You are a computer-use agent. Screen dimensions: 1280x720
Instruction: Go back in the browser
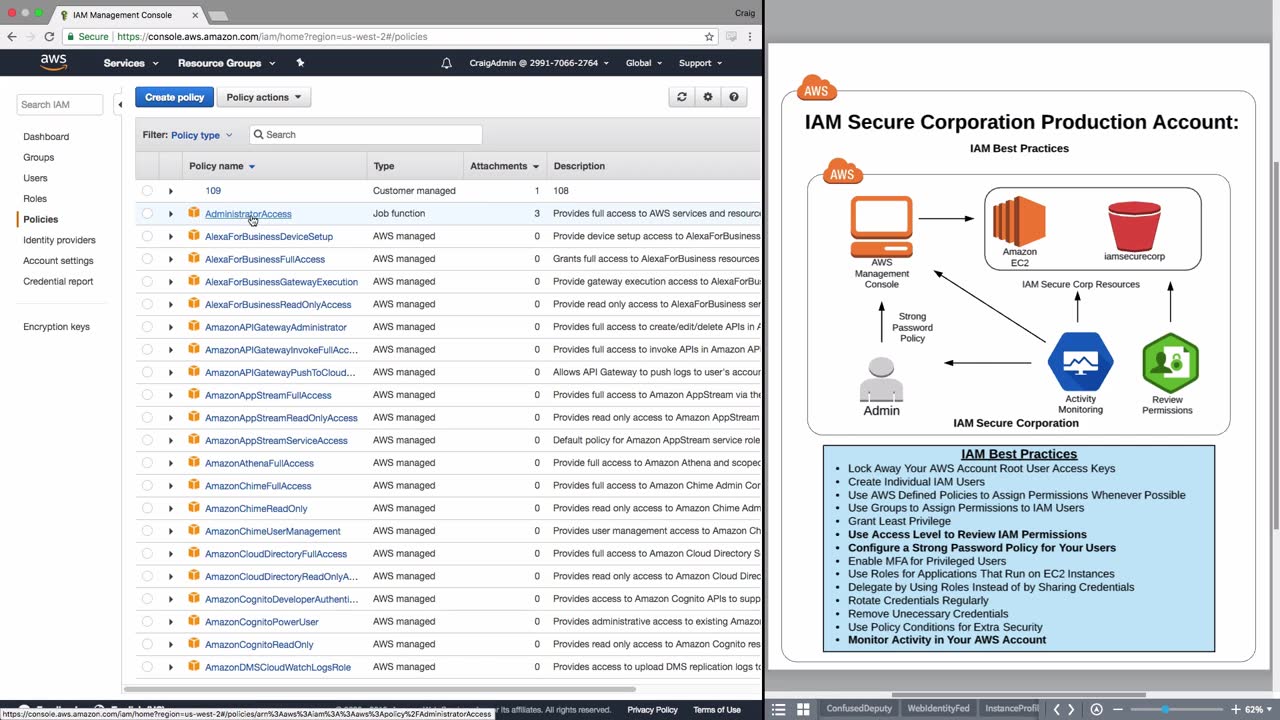(12, 37)
